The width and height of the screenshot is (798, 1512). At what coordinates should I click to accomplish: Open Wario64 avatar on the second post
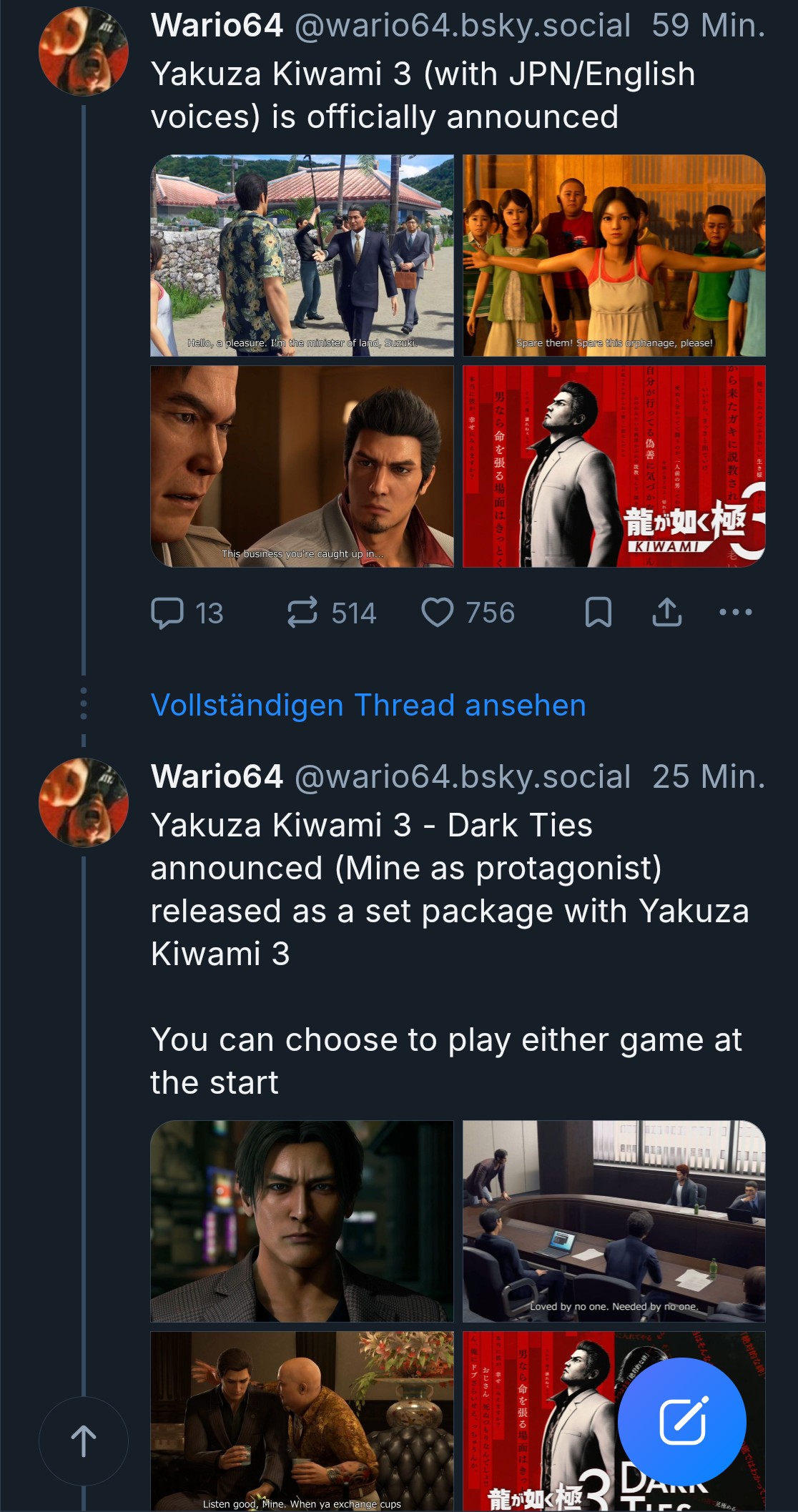tap(84, 802)
